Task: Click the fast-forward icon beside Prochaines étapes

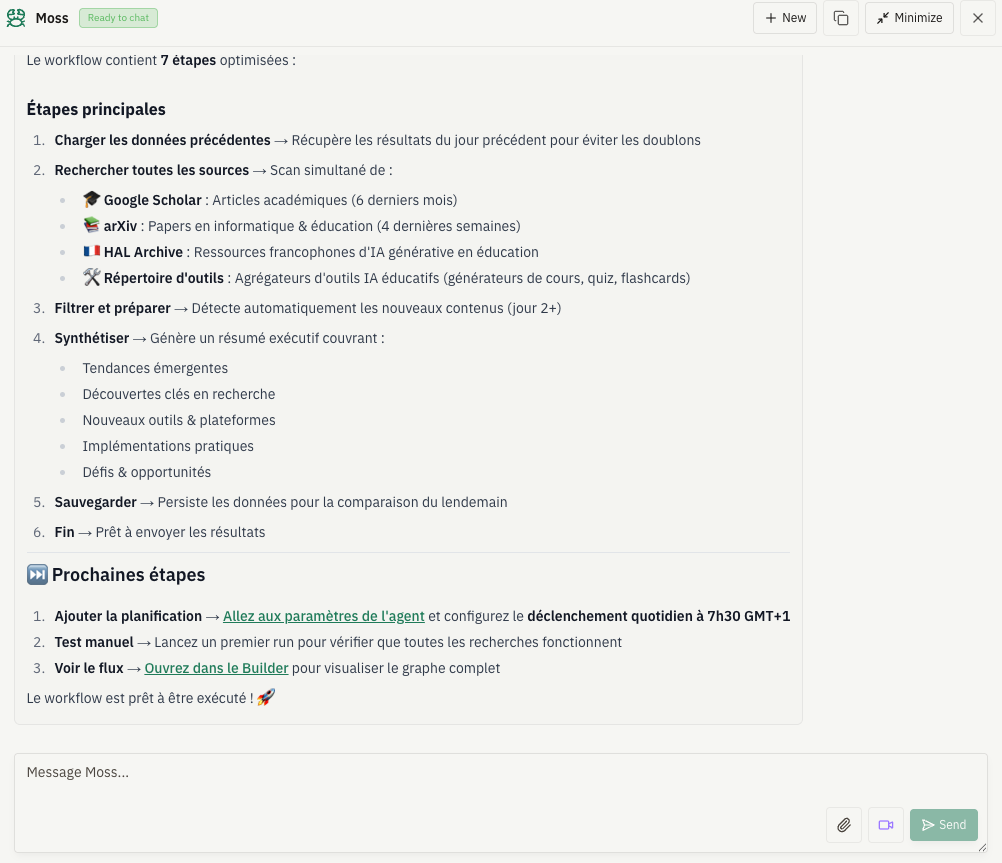Action: [x=37, y=575]
